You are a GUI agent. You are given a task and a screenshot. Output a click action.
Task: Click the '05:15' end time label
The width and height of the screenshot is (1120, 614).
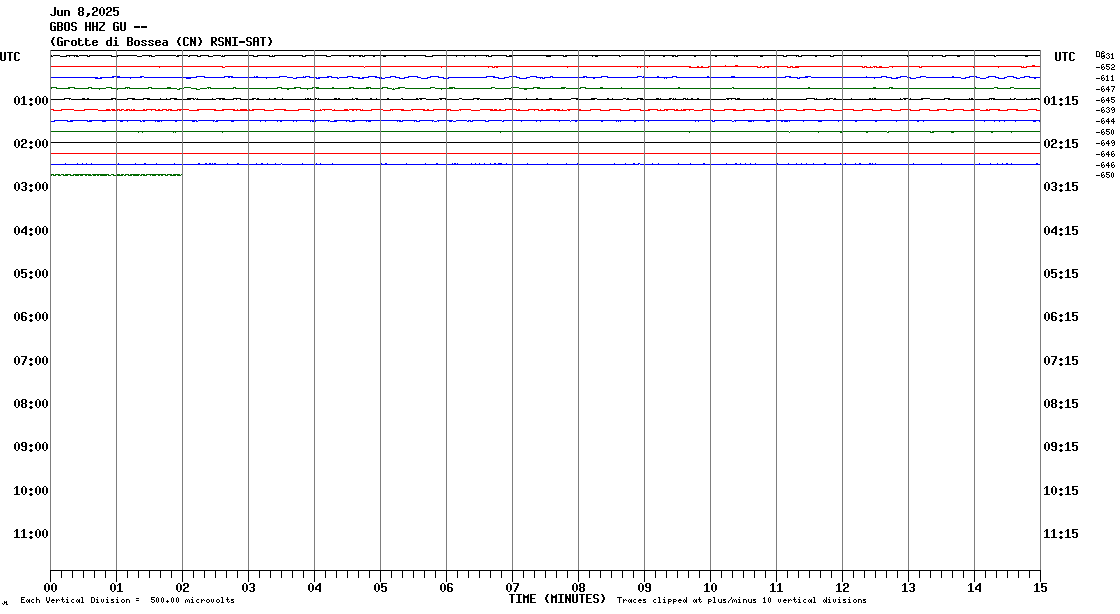[1061, 273]
